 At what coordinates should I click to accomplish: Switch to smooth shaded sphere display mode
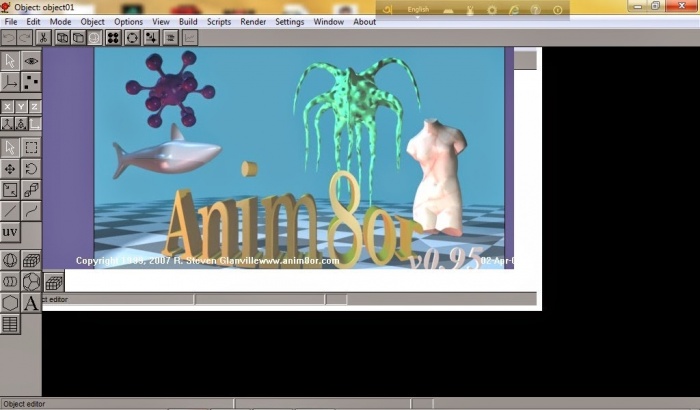(x=94, y=38)
